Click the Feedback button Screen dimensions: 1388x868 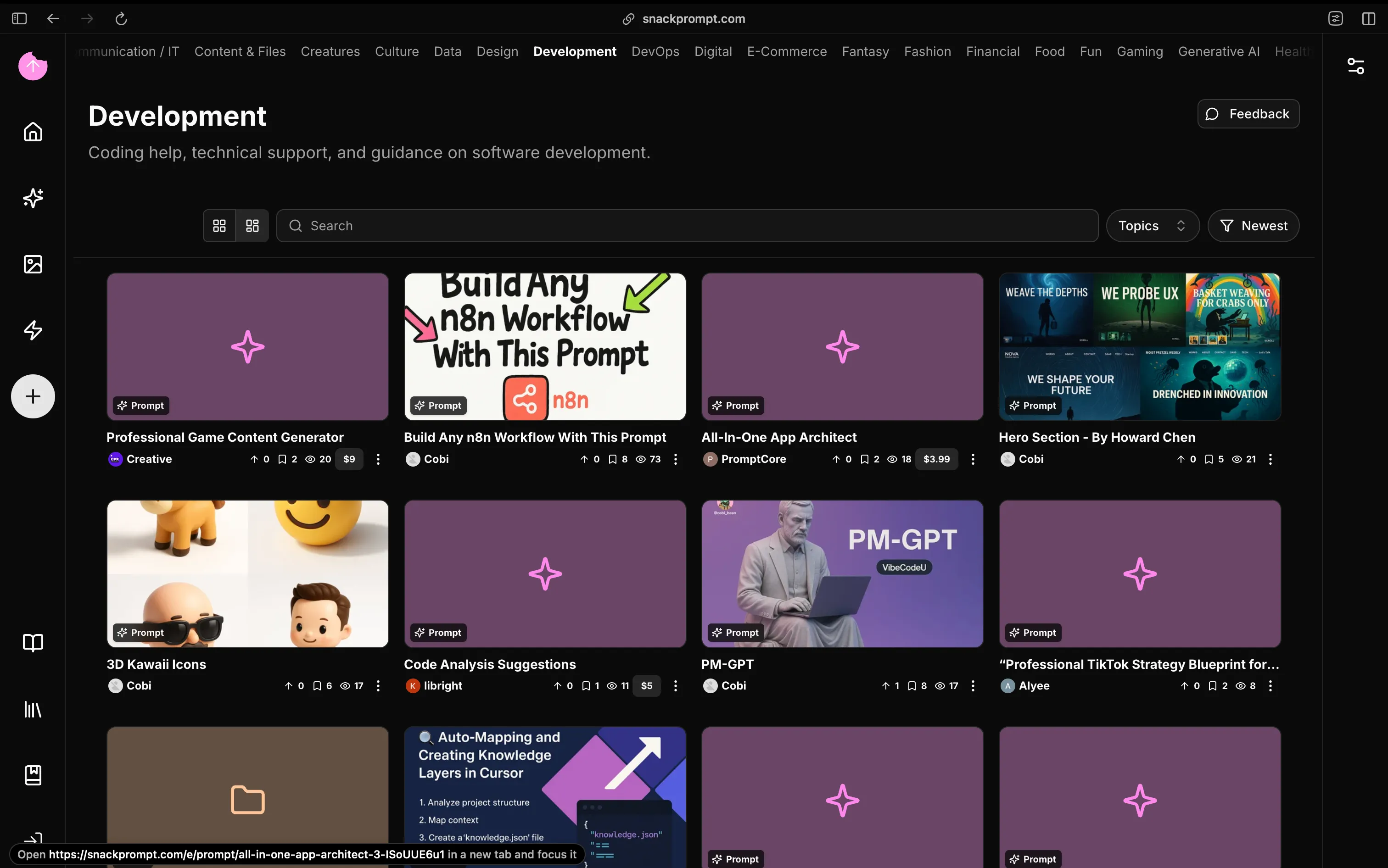1248,114
